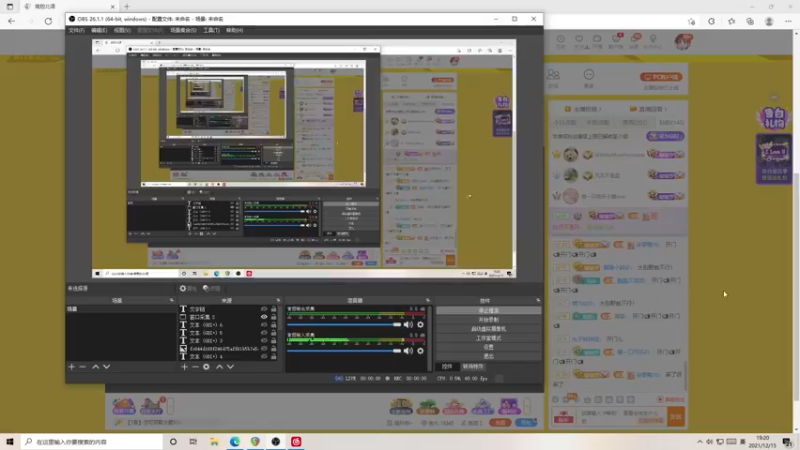Move the selected source up
This screenshot has height=450, width=800.
(x=219, y=366)
